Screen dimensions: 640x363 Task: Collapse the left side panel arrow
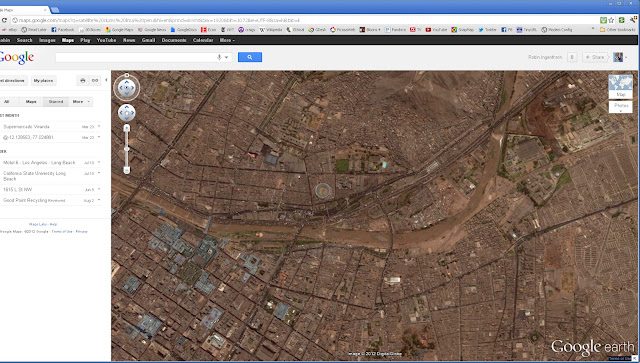coord(106,80)
